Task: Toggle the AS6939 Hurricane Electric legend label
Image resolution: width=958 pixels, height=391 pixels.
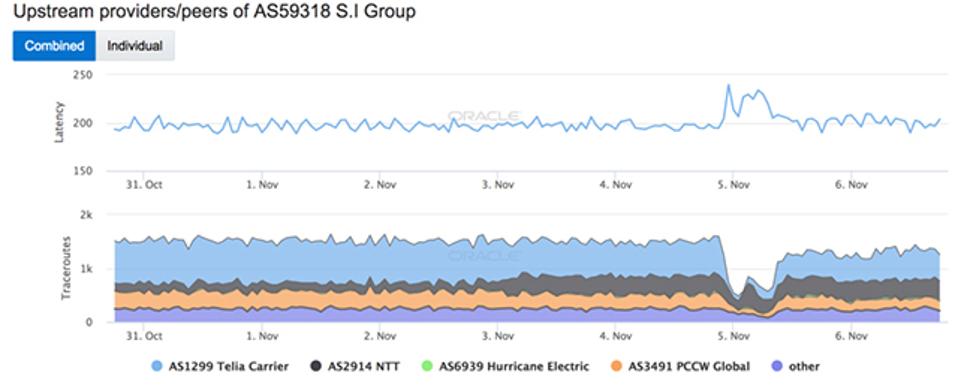Action: pos(514,367)
